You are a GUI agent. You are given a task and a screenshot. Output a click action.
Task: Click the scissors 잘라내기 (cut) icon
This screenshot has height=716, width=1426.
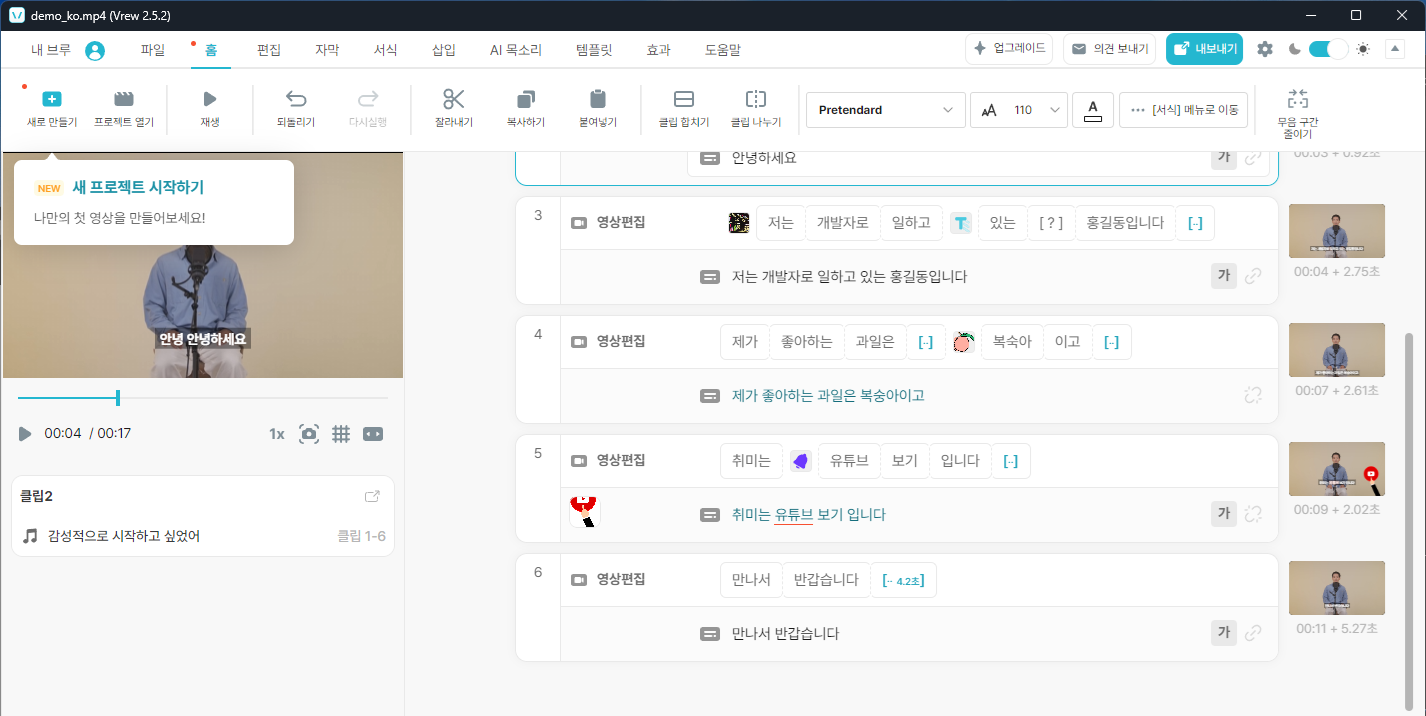point(454,99)
